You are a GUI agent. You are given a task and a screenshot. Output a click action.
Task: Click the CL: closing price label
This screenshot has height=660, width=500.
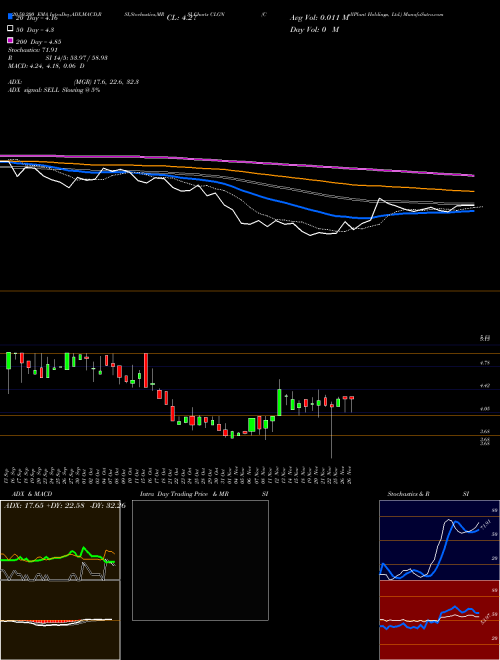click(182, 18)
